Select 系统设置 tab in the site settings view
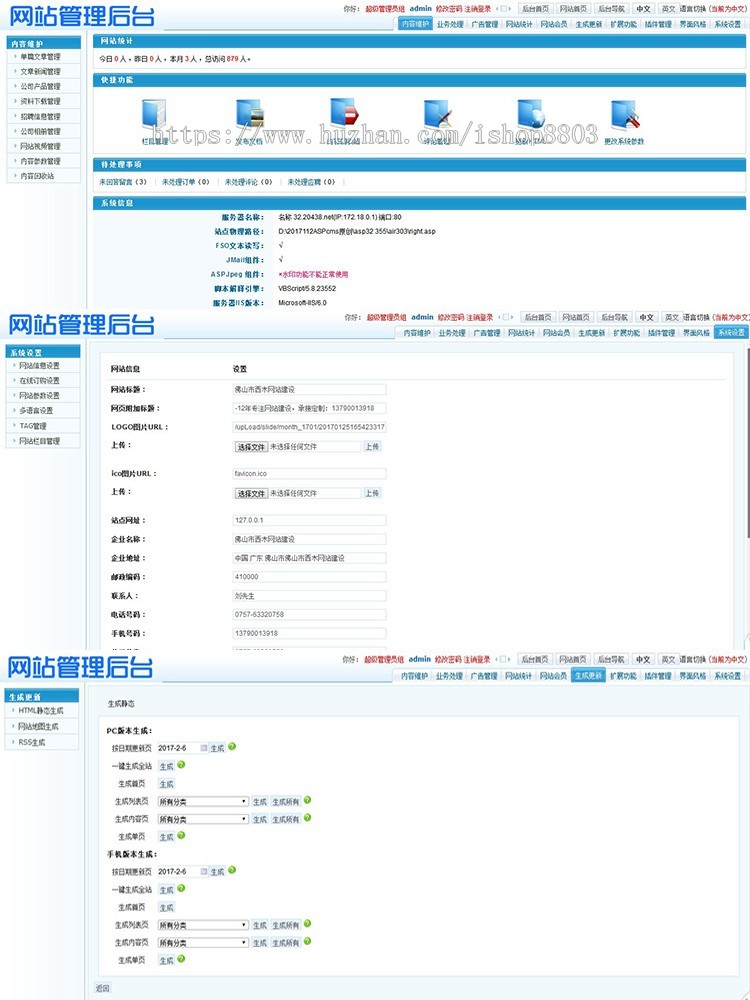The height and width of the screenshot is (1000, 750). (731, 333)
